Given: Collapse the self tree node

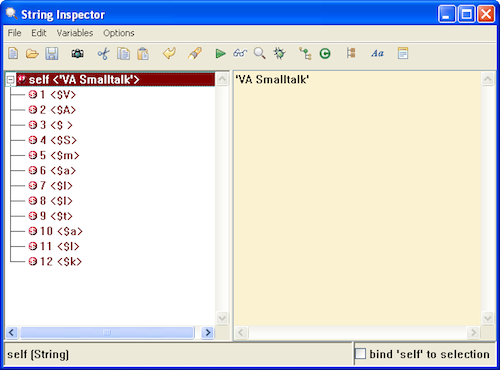Looking at the screenshot, I should click(10, 80).
